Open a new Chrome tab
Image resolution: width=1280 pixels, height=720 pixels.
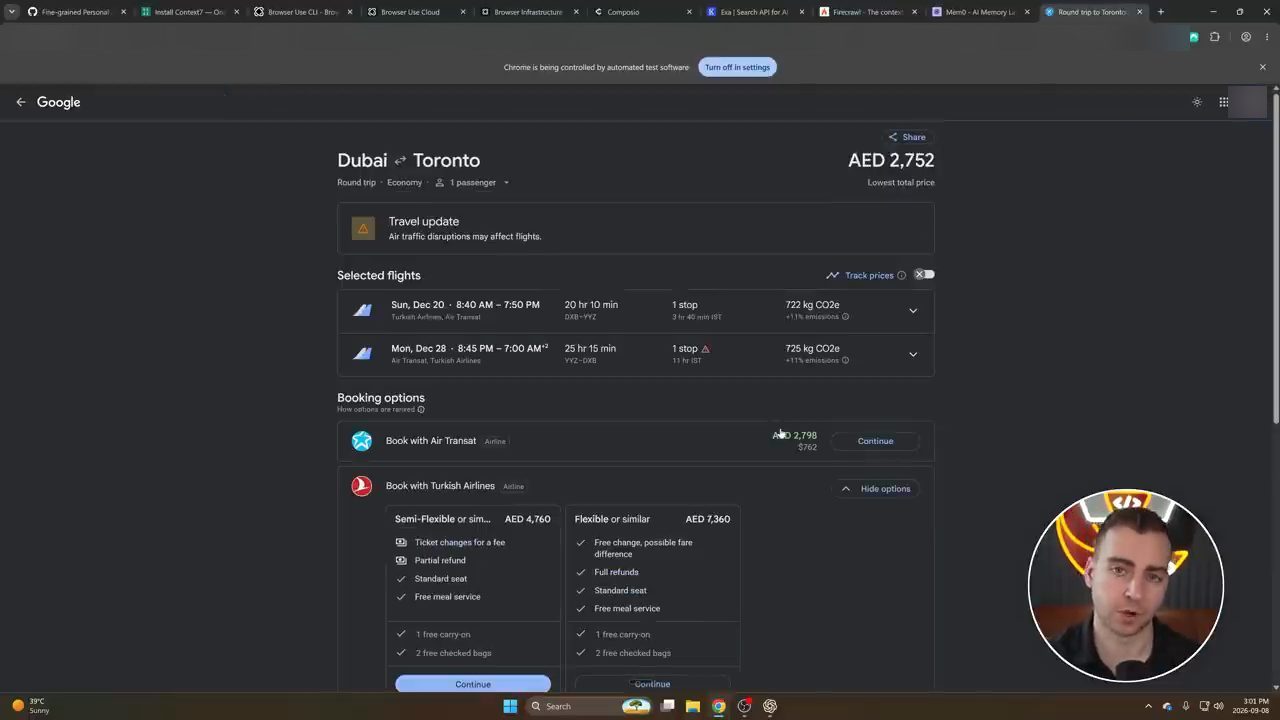(1160, 12)
